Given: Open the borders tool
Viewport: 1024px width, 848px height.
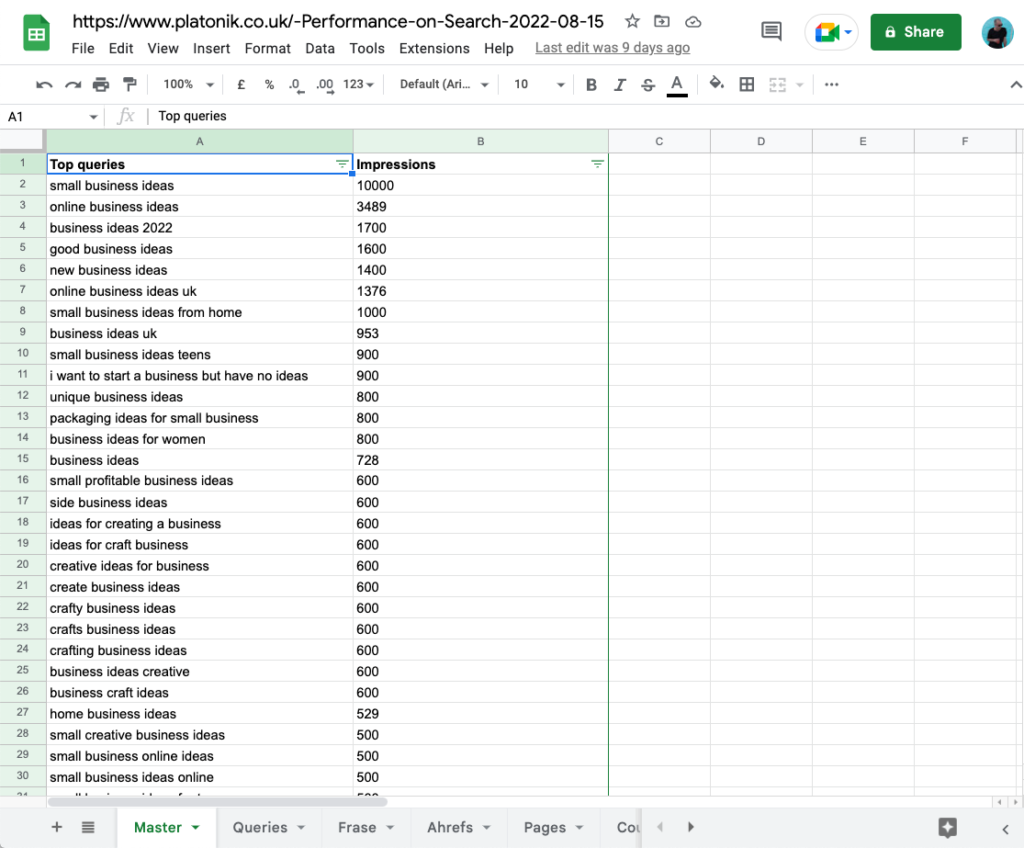Looking at the screenshot, I should 746,85.
